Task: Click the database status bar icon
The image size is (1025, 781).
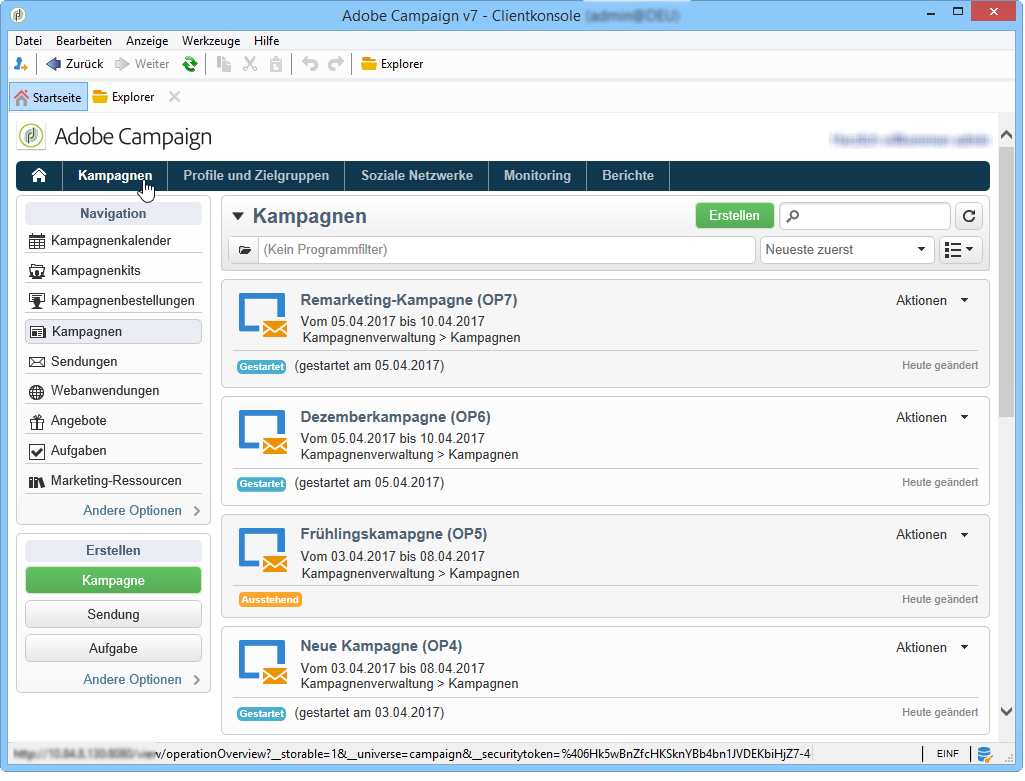Action: tap(984, 755)
